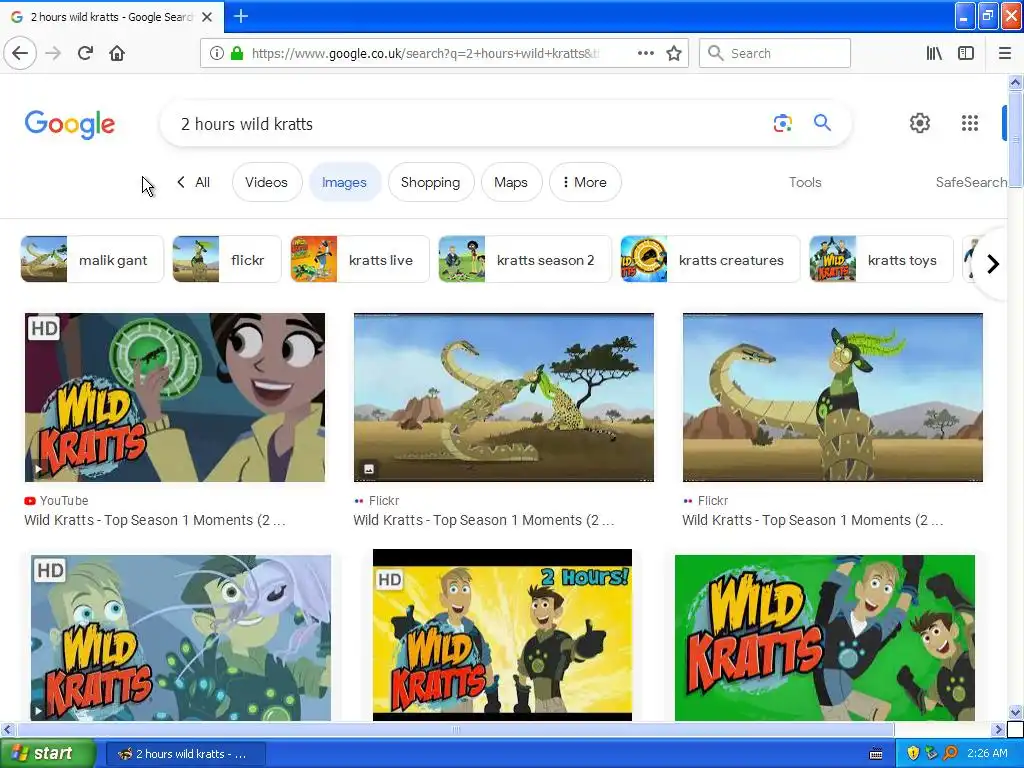Screen dimensions: 1024x768
Task: Select the Images tab
Action: 344,182
